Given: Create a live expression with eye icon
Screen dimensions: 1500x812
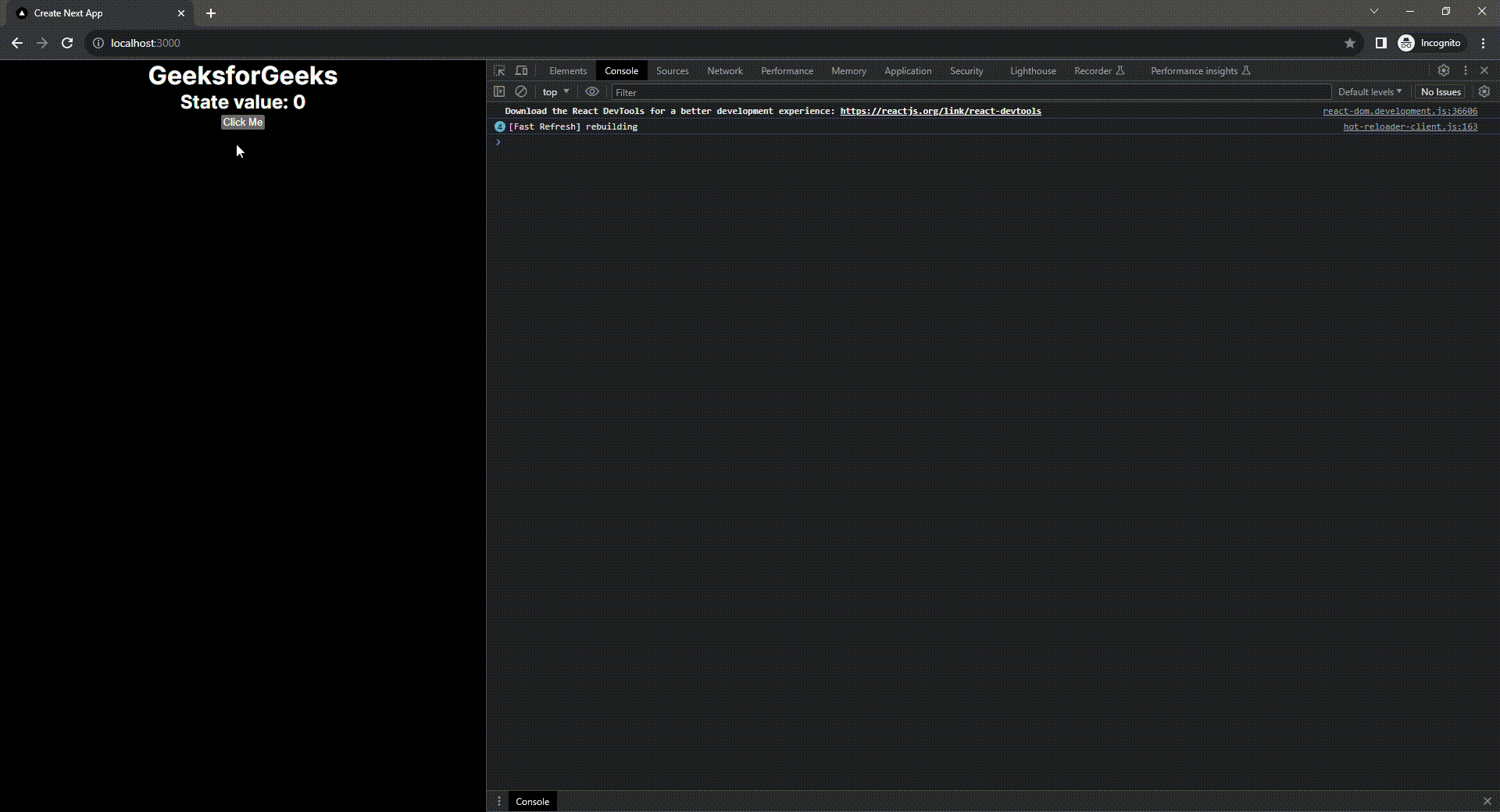Looking at the screenshot, I should click(592, 91).
